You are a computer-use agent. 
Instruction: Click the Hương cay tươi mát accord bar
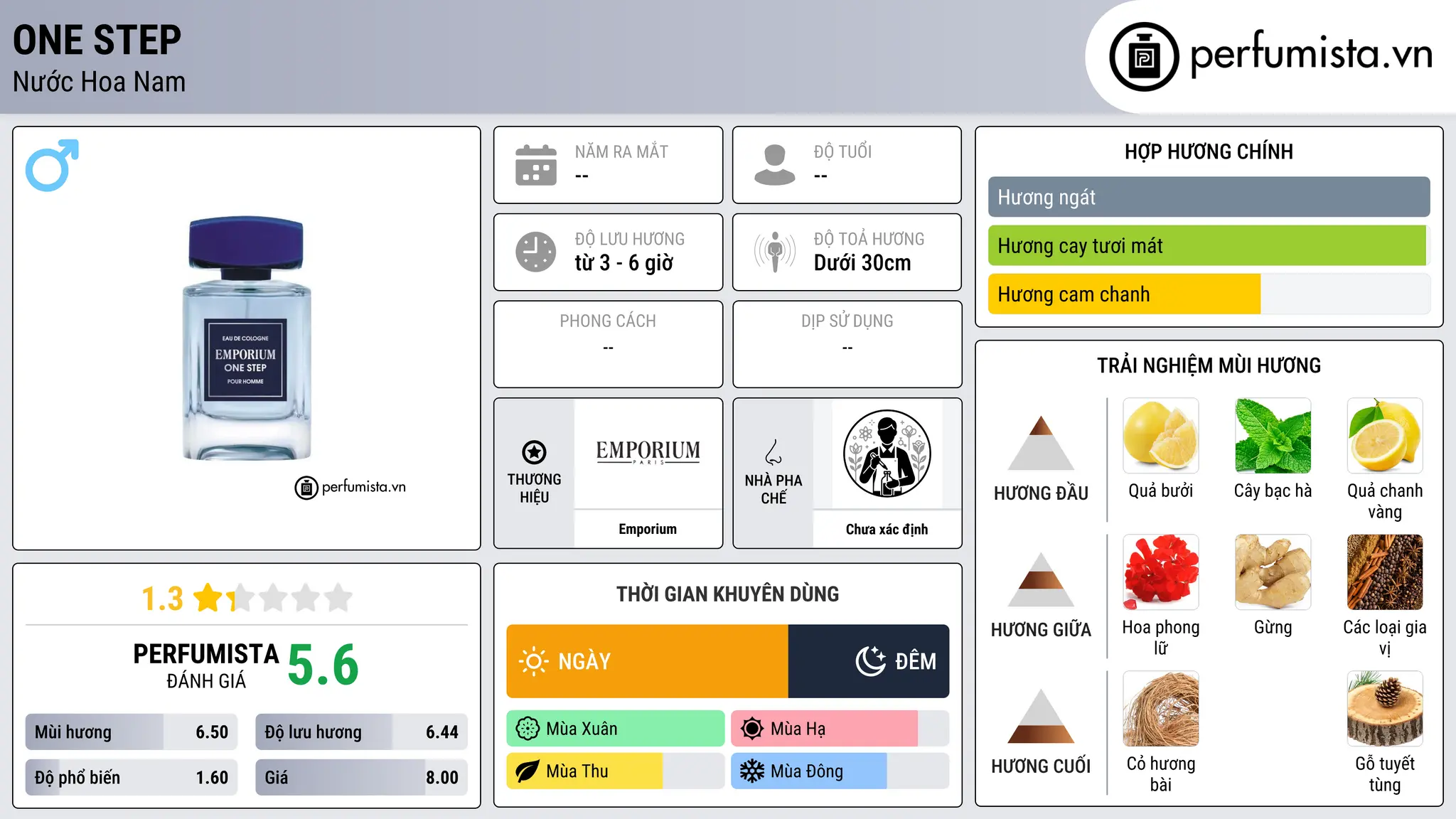(1209, 246)
